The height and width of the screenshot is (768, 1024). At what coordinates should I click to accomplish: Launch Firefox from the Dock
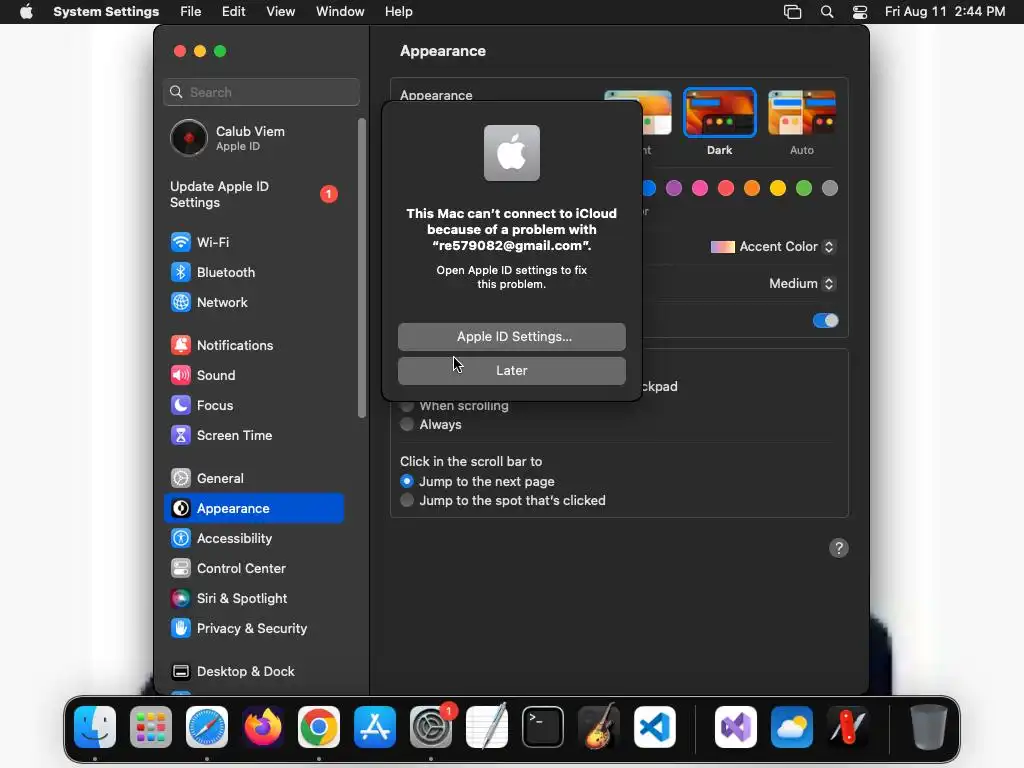tap(263, 727)
